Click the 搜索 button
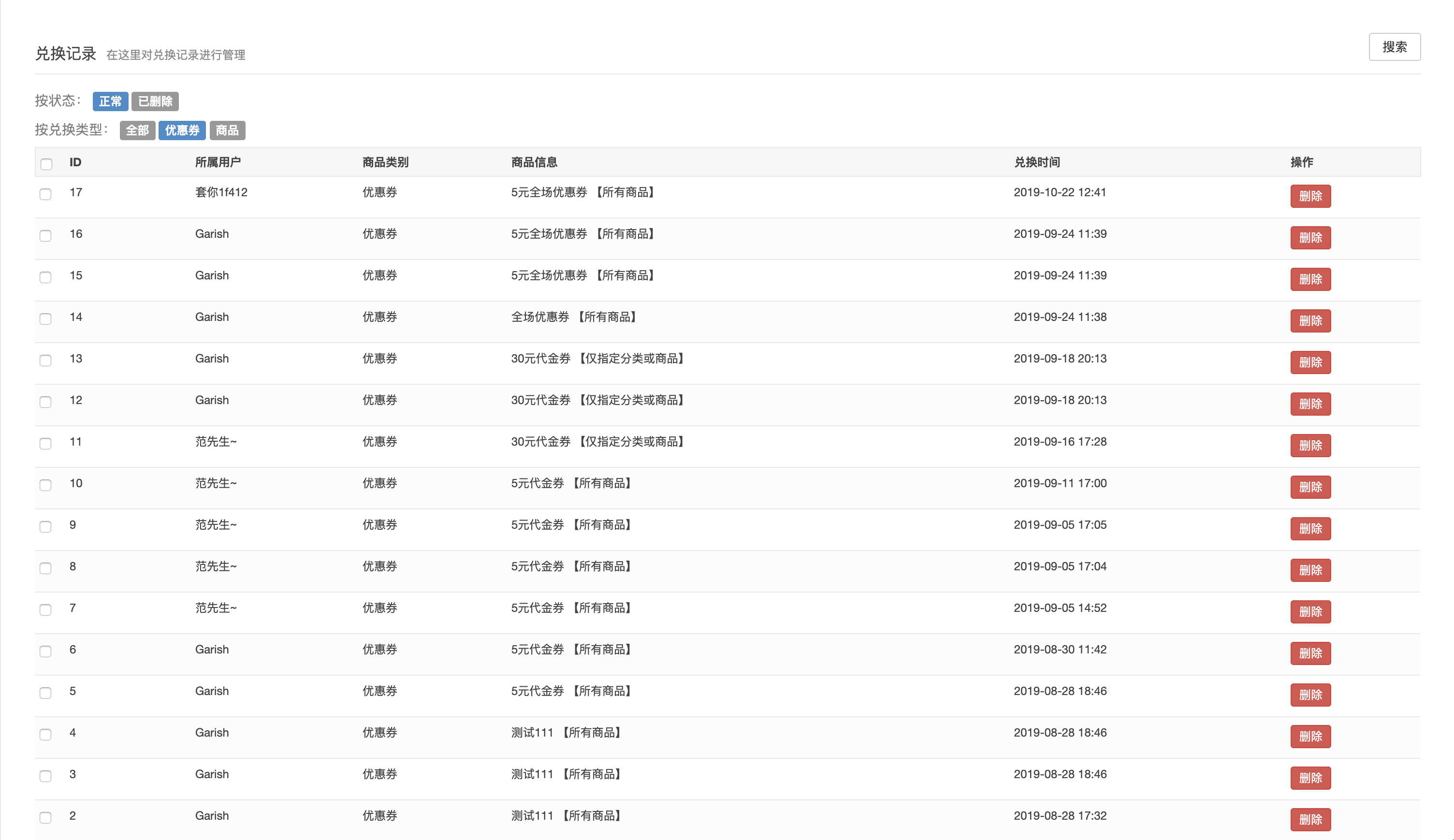The height and width of the screenshot is (840, 1454). point(1394,47)
